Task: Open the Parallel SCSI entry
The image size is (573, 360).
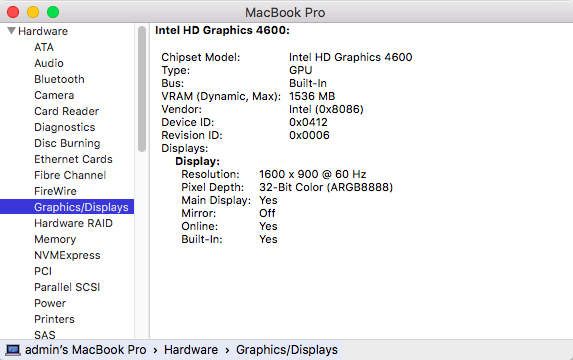Action: [67, 287]
